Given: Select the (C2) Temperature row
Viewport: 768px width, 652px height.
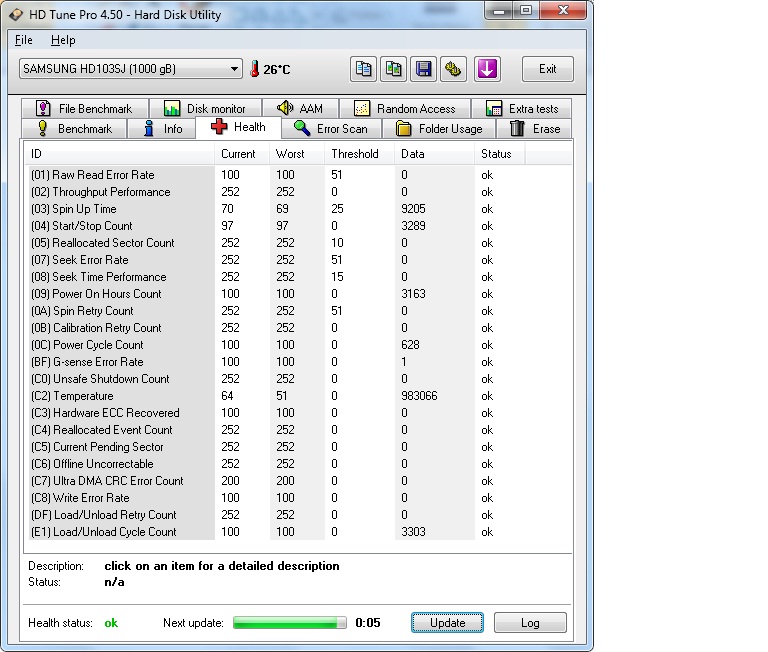Looking at the screenshot, I should coord(276,396).
